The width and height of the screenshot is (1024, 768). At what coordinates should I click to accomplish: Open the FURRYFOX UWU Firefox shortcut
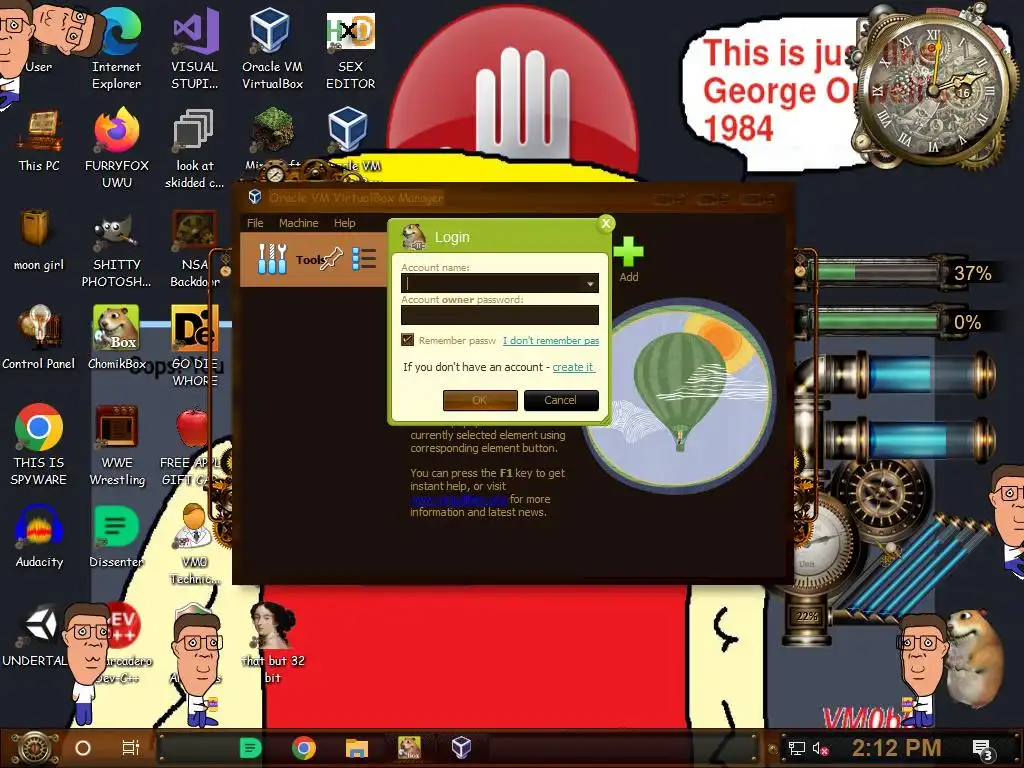click(x=117, y=148)
